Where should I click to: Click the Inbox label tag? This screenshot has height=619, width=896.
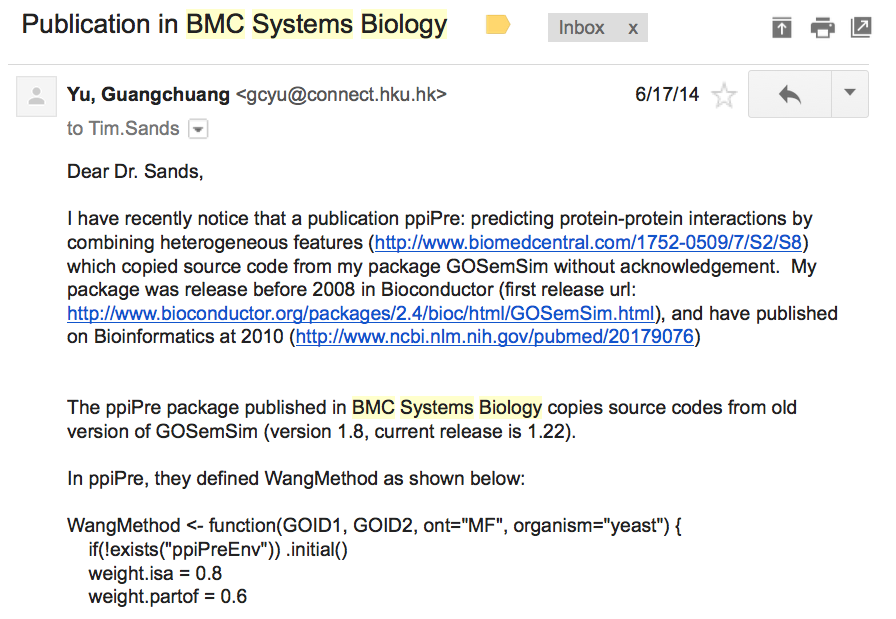[581, 28]
